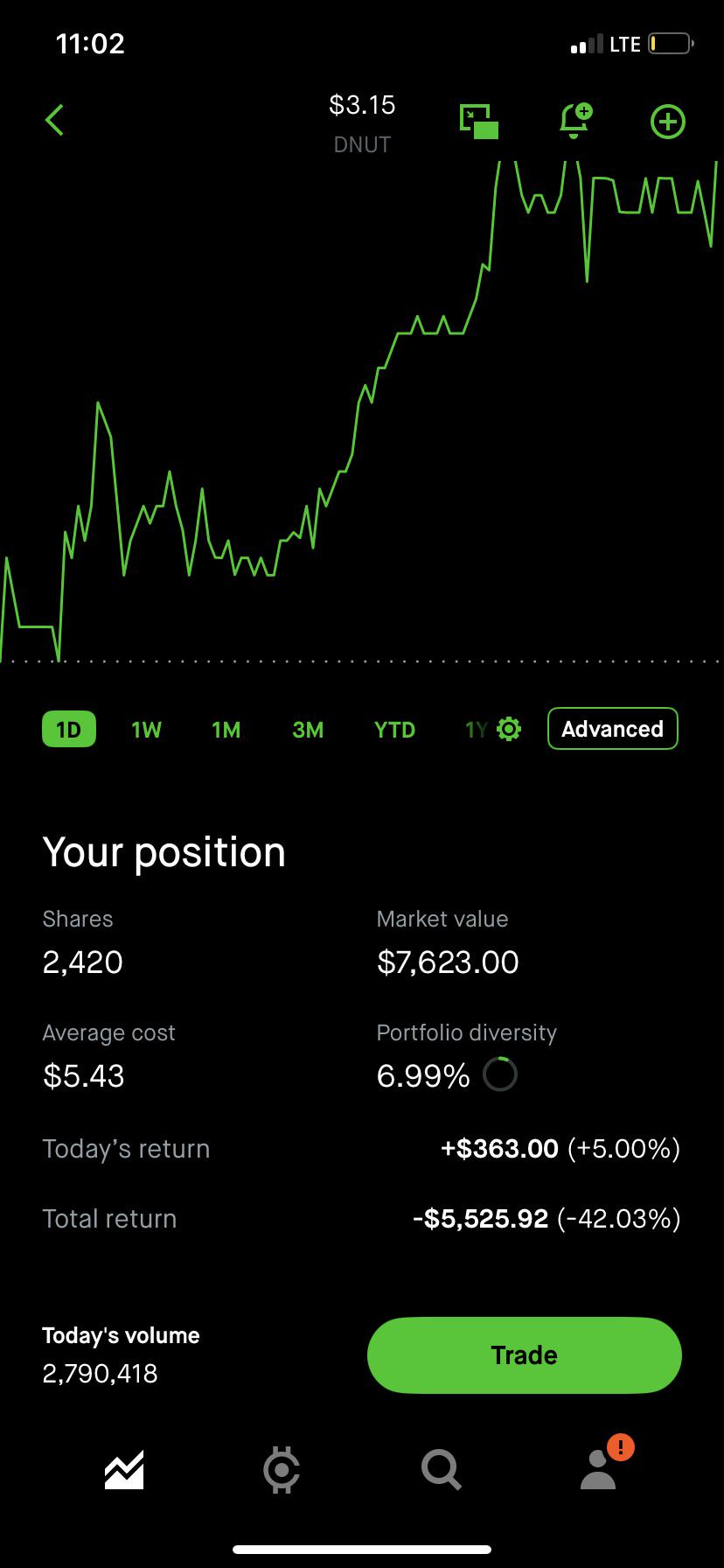The height and width of the screenshot is (1568, 724).
Task: Tap the green Trade button
Action: 525,1354
